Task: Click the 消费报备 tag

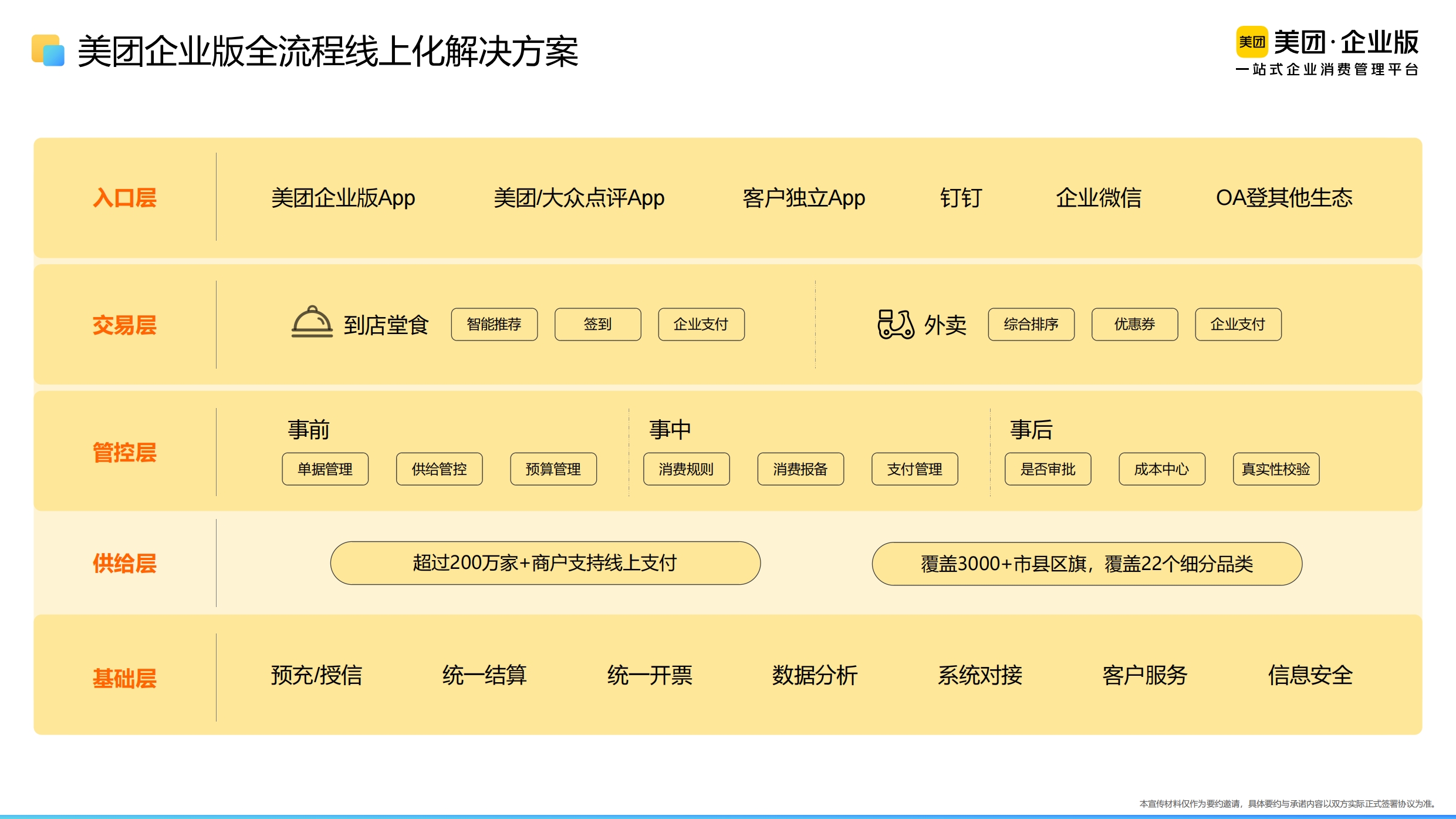Action: click(x=800, y=469)
